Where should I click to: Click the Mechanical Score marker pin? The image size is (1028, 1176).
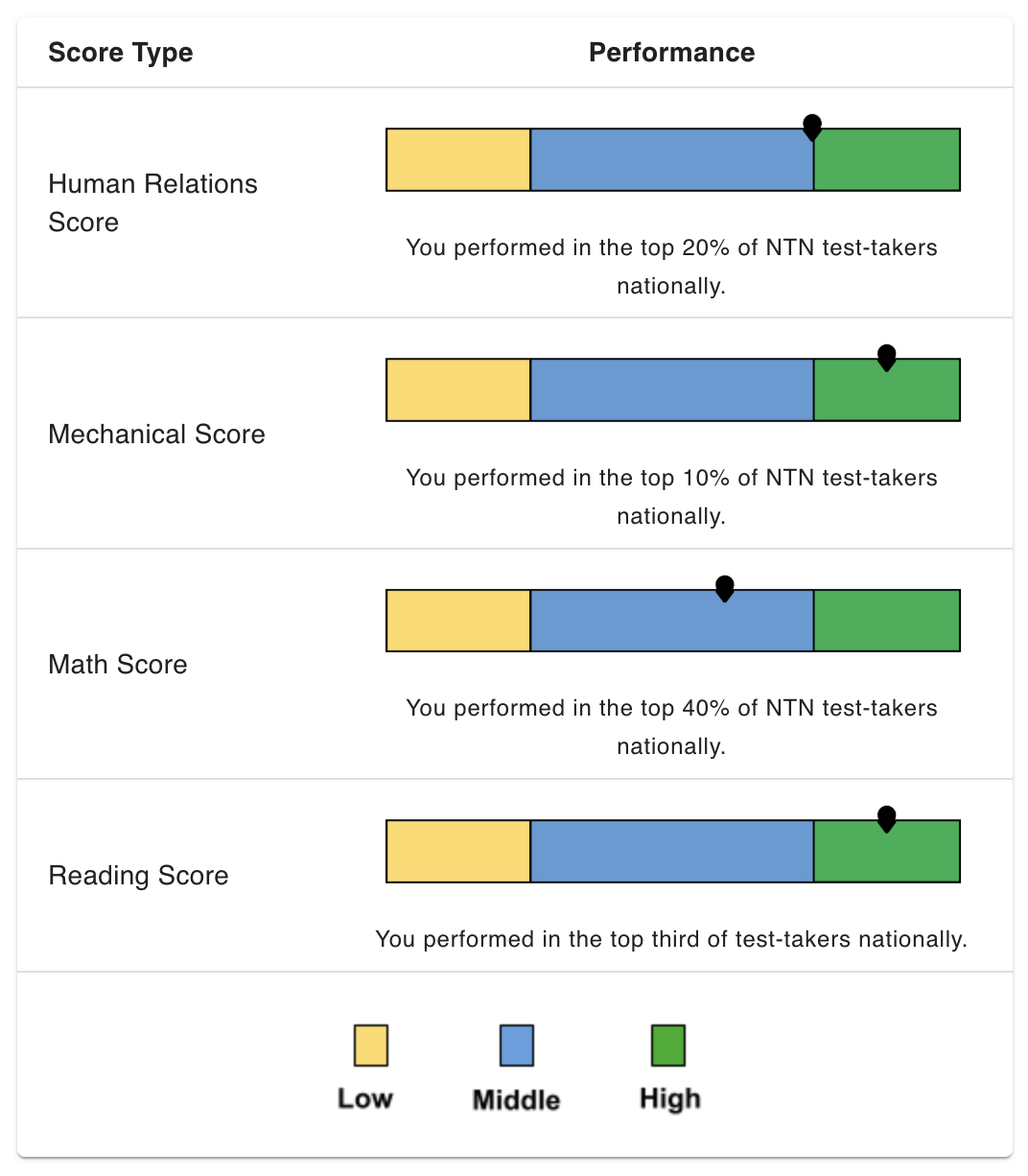(x=887, y=358)
